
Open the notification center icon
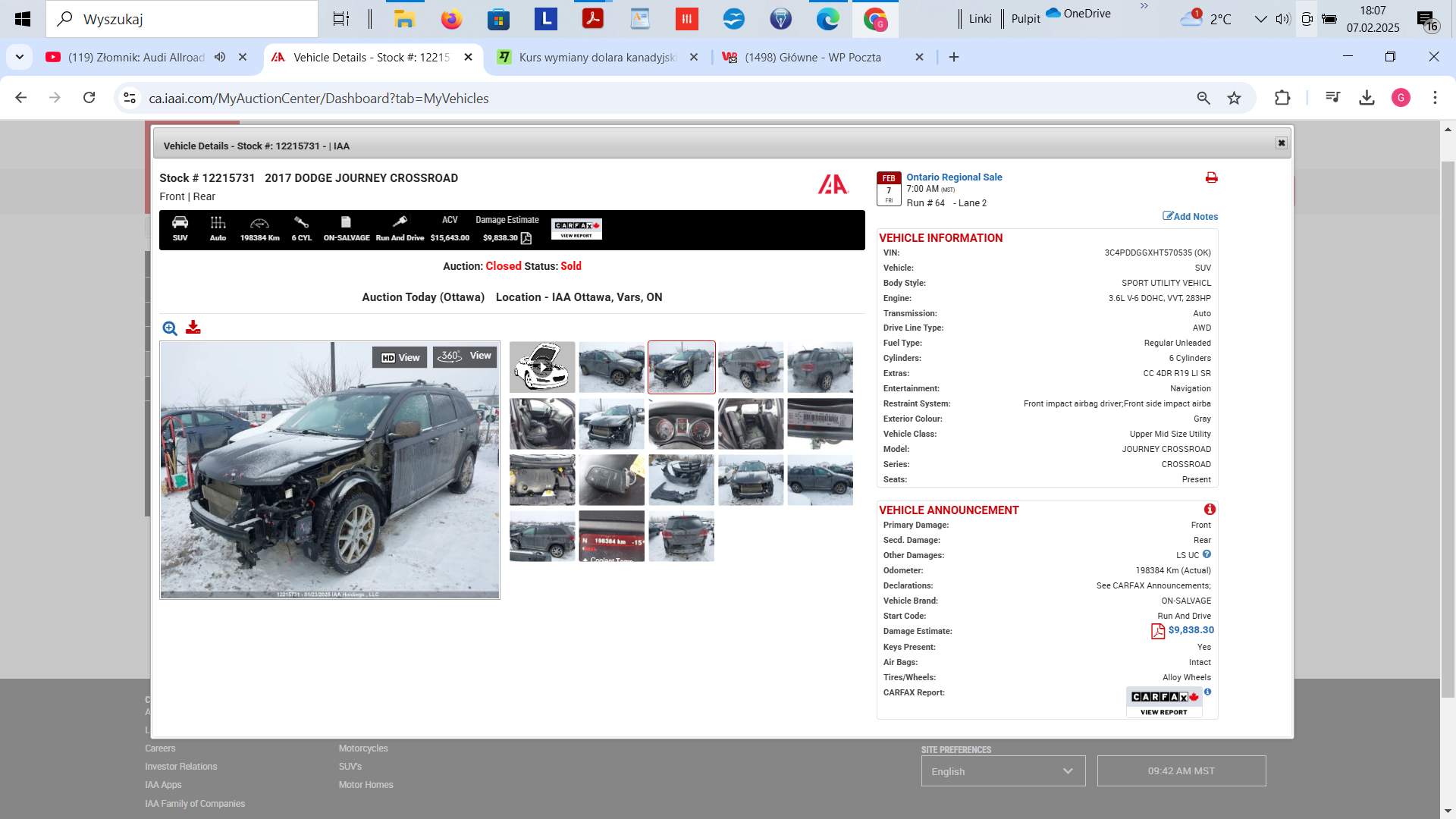[1427, 21]
